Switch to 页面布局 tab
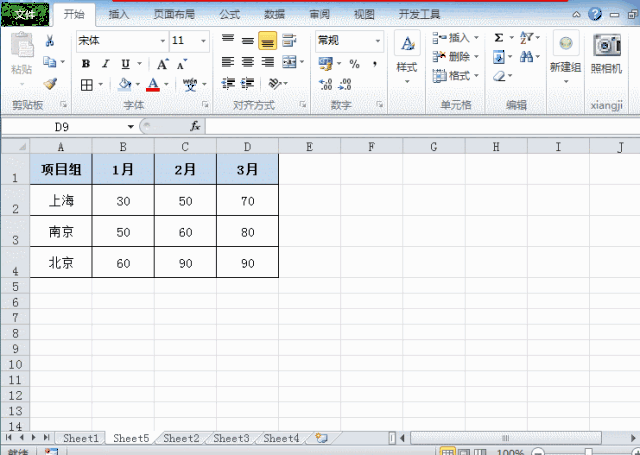Screen dimensions: 640x455 pos(174,15)
